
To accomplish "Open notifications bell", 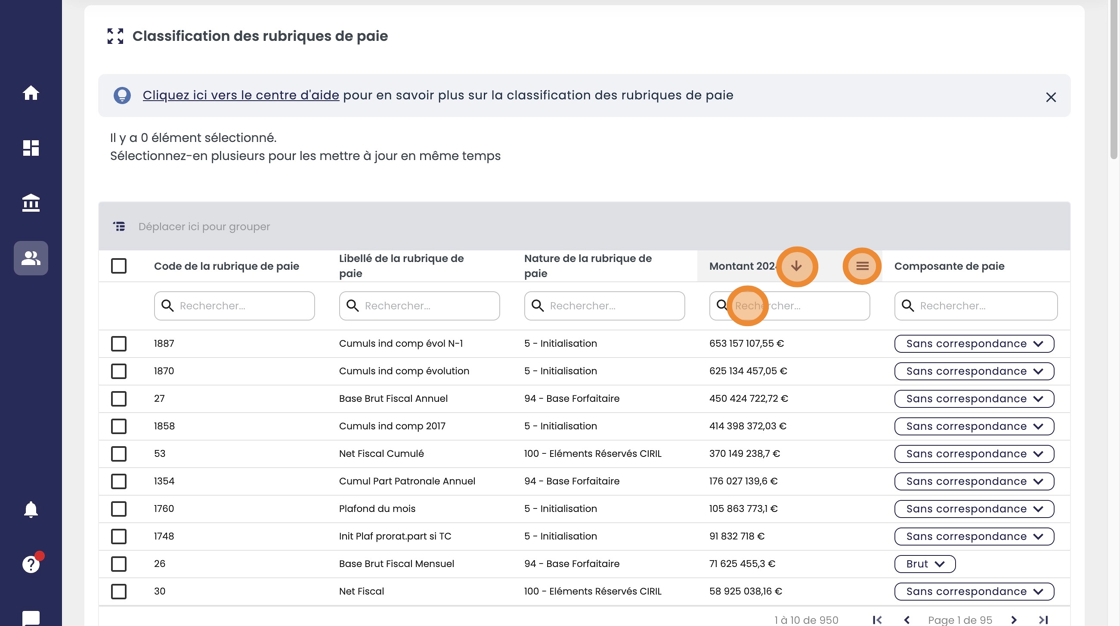I will (x=31, y=510).
